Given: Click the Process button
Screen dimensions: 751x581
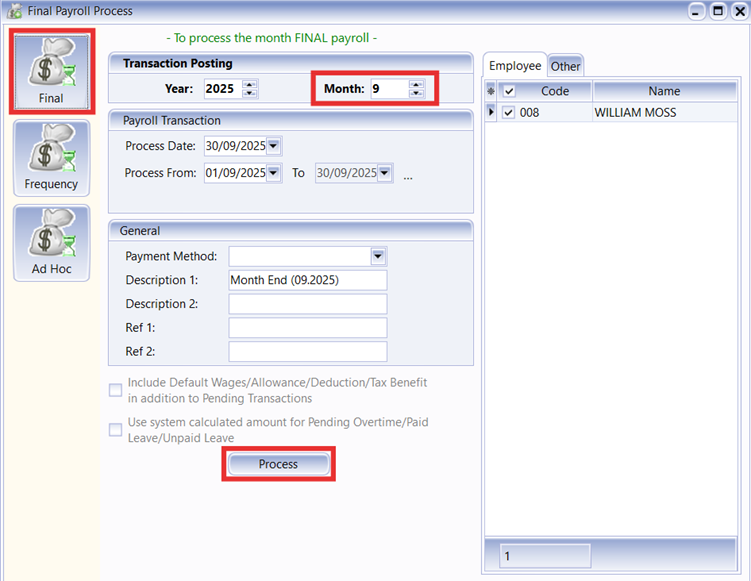Looking at the screenshot, I should click(278, 464).
